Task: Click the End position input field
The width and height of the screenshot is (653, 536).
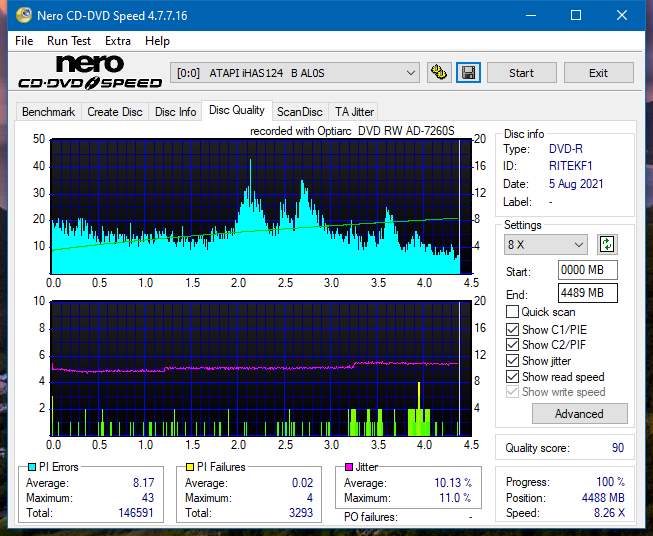Action: [588, 293]
